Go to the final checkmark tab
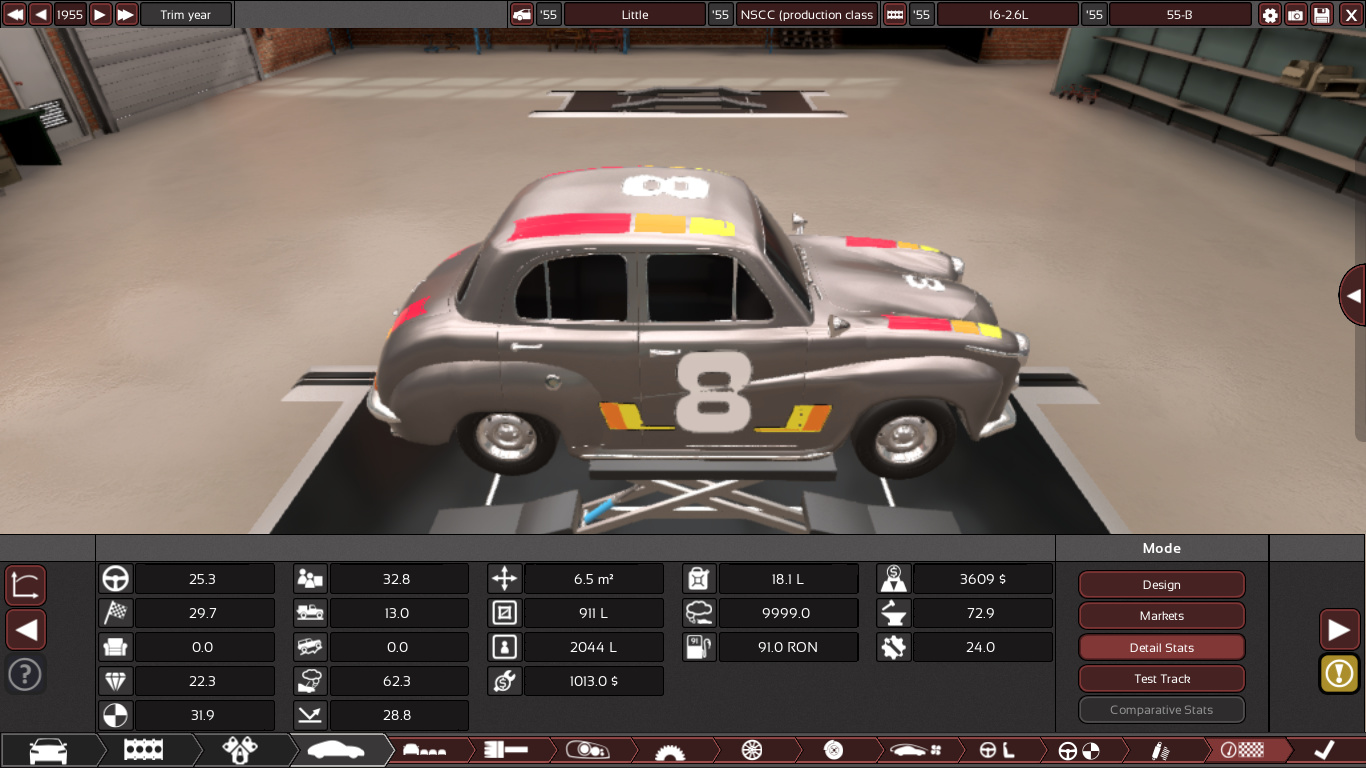 tap(1324, 750)
